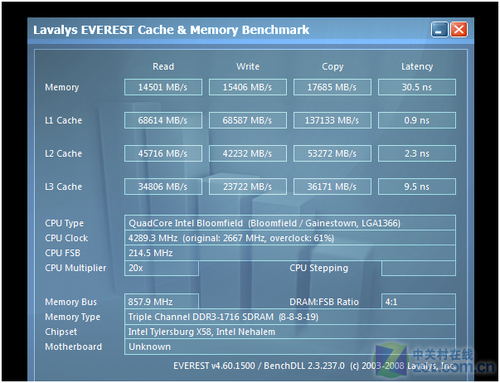Image resolution: width=500 pixels, height=383 pixels.
Task: Click the CPU Stepping label
Action: coord(319,268)
